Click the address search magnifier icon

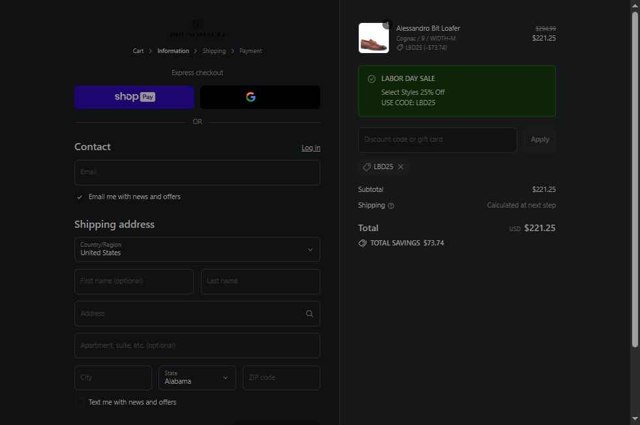coord(309,314)
